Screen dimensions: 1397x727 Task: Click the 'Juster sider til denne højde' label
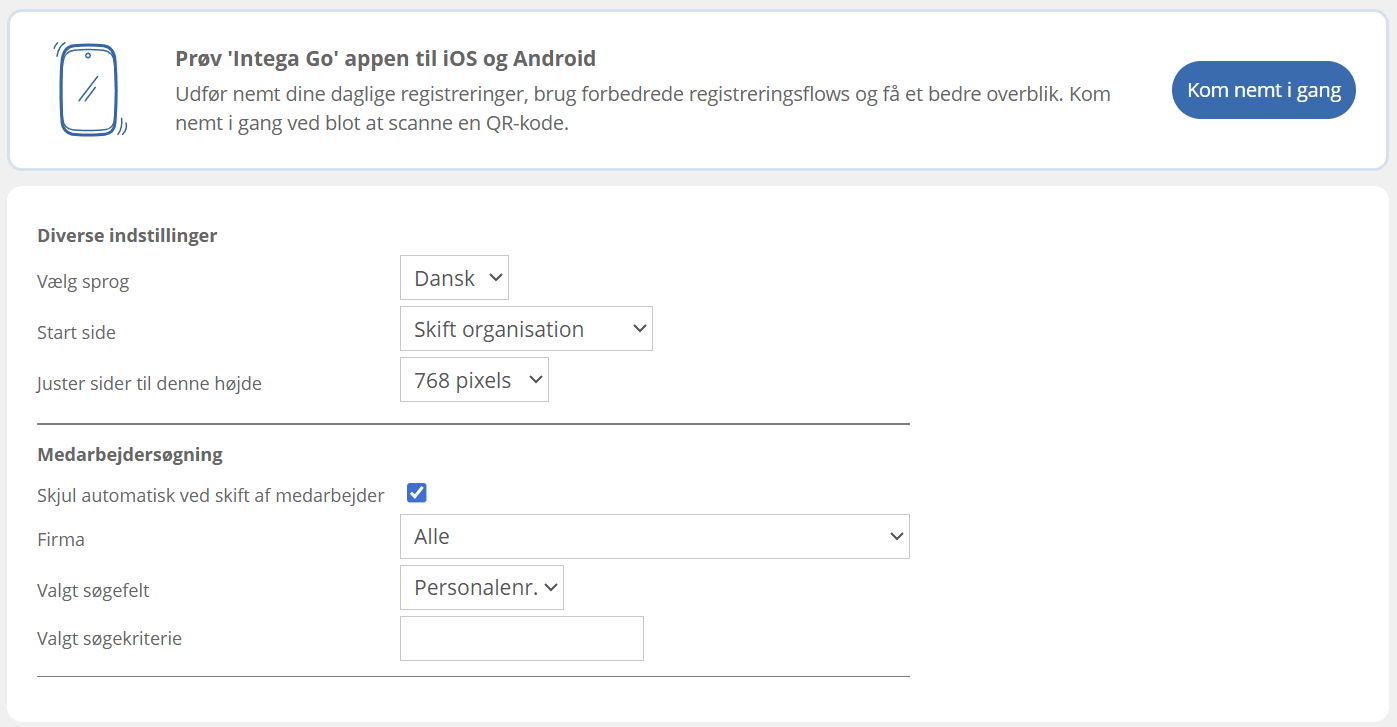[149, 384]
